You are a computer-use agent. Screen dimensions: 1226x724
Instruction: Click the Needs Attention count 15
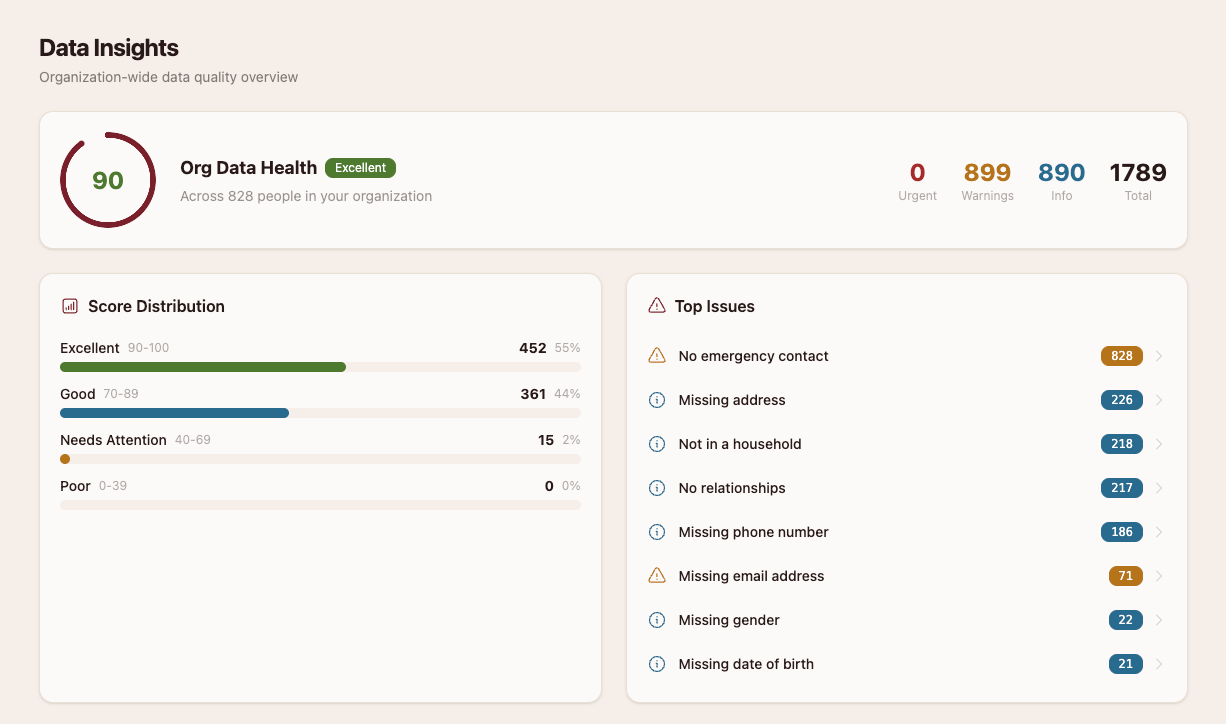pos(546,440)
